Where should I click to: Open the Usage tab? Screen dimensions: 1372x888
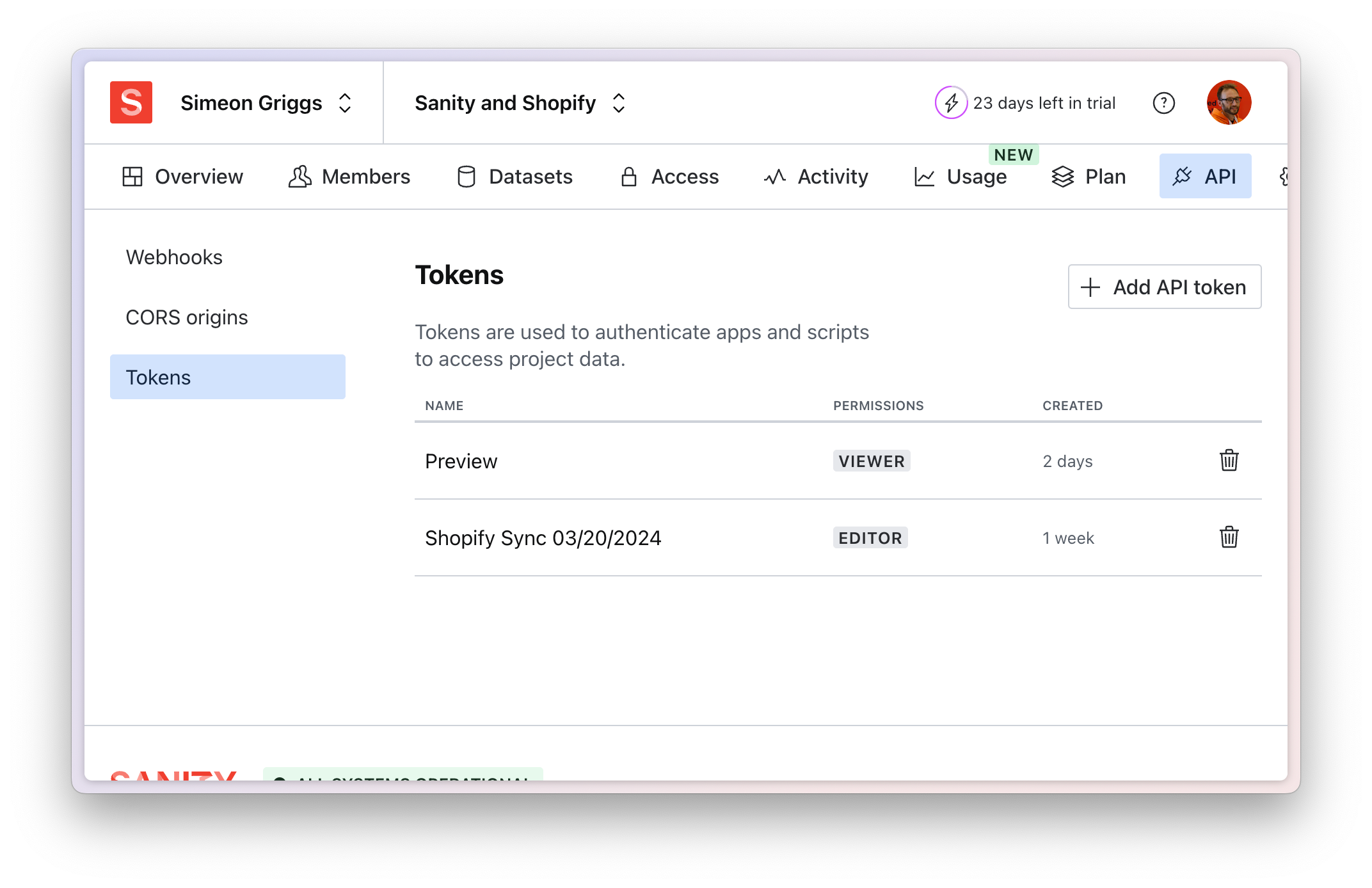pyautogui.click(x=961, y=177)
